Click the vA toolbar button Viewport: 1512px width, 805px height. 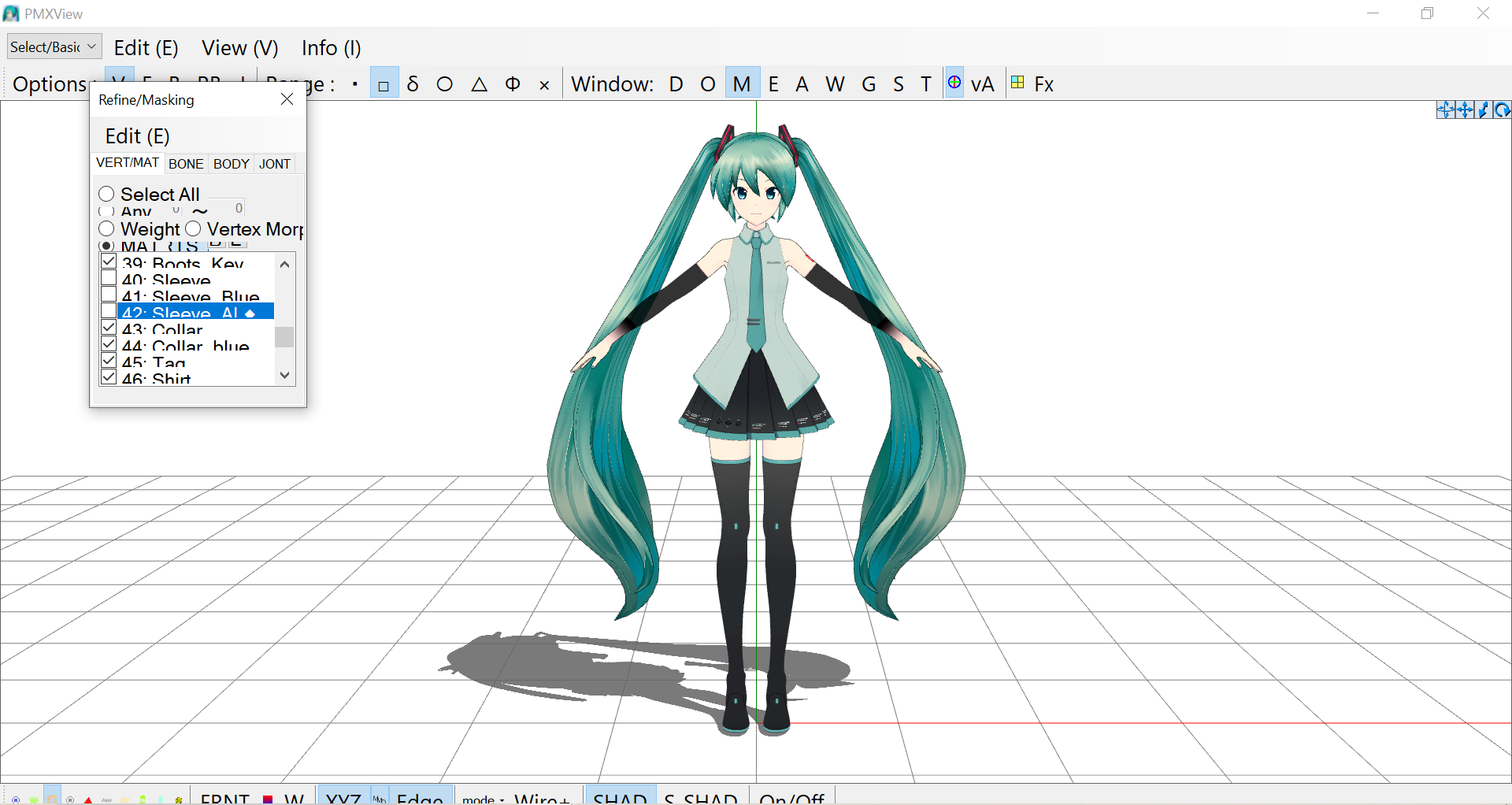(x=982, y=84)
